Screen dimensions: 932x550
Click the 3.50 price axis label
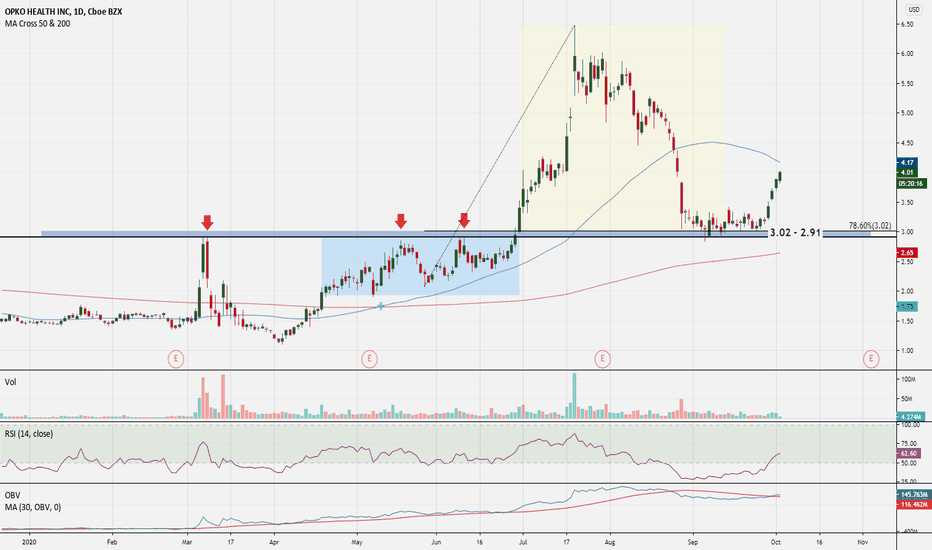[907, 203]
